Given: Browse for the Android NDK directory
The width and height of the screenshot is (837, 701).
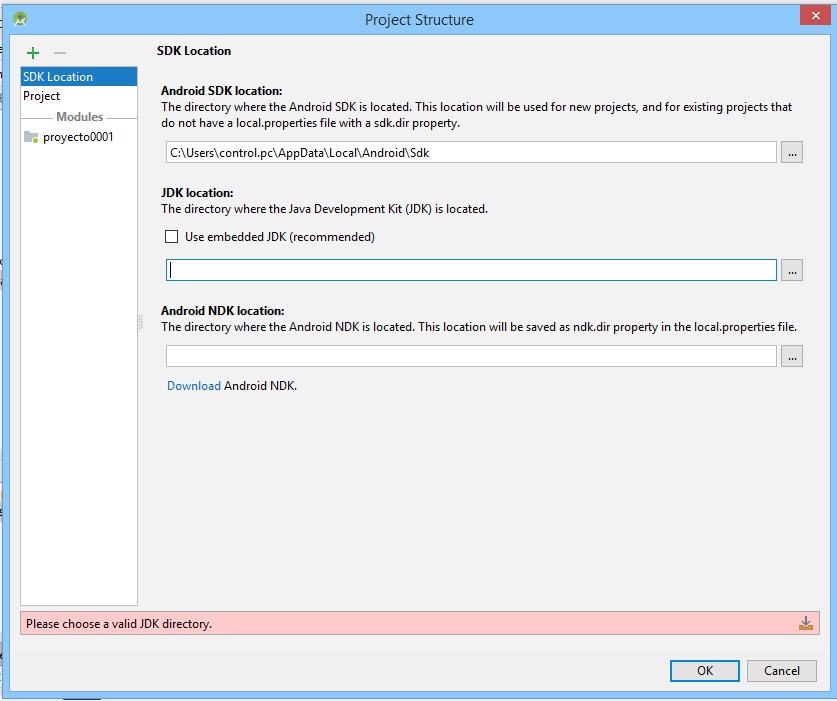Looking at the screenshot, I should (x=791, y=356).
